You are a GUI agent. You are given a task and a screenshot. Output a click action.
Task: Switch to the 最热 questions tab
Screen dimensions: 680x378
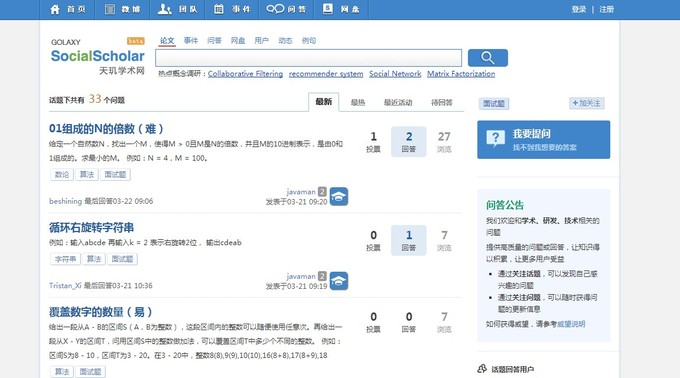click(358, 103)
